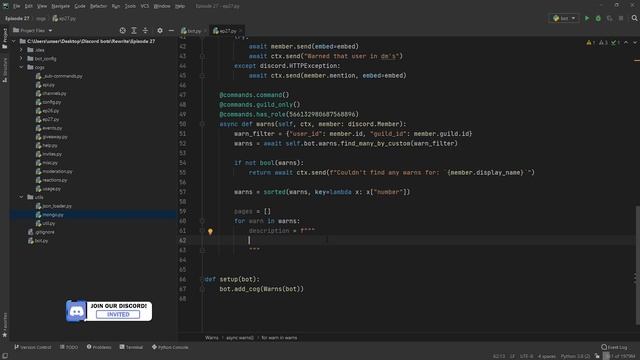640x360 pixels.
Task: Run with coverage icon in toolbar
Action: [x=609, y=18]
